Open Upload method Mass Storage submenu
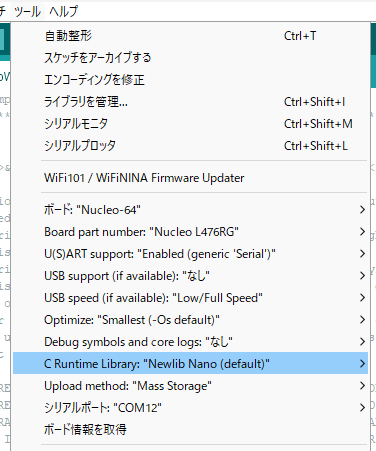The image size is (376, 451). pyautogui.click(x=190, y=386)
